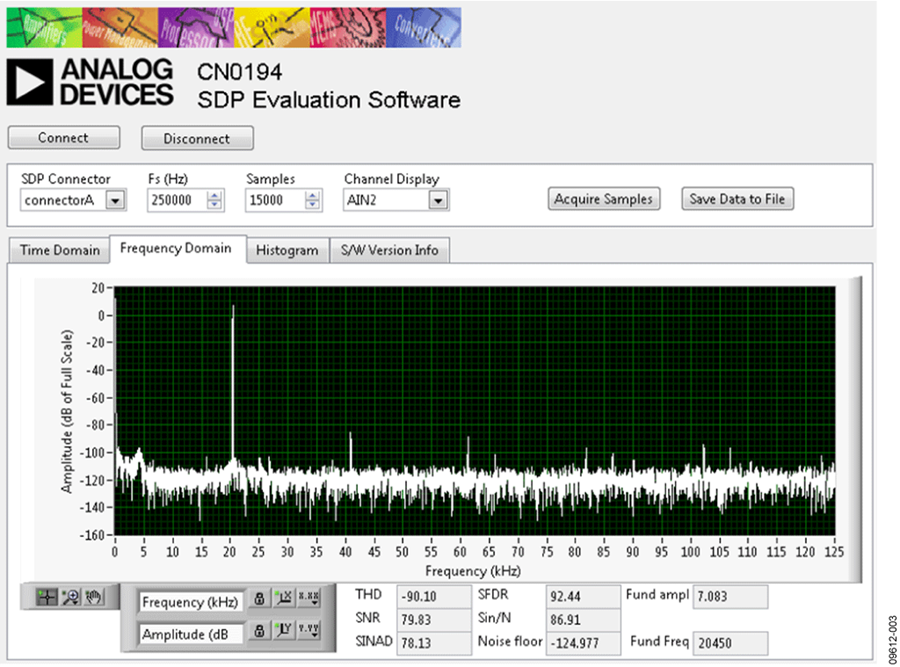Activate the zoom magnifier graph tool

click(71, 598)
